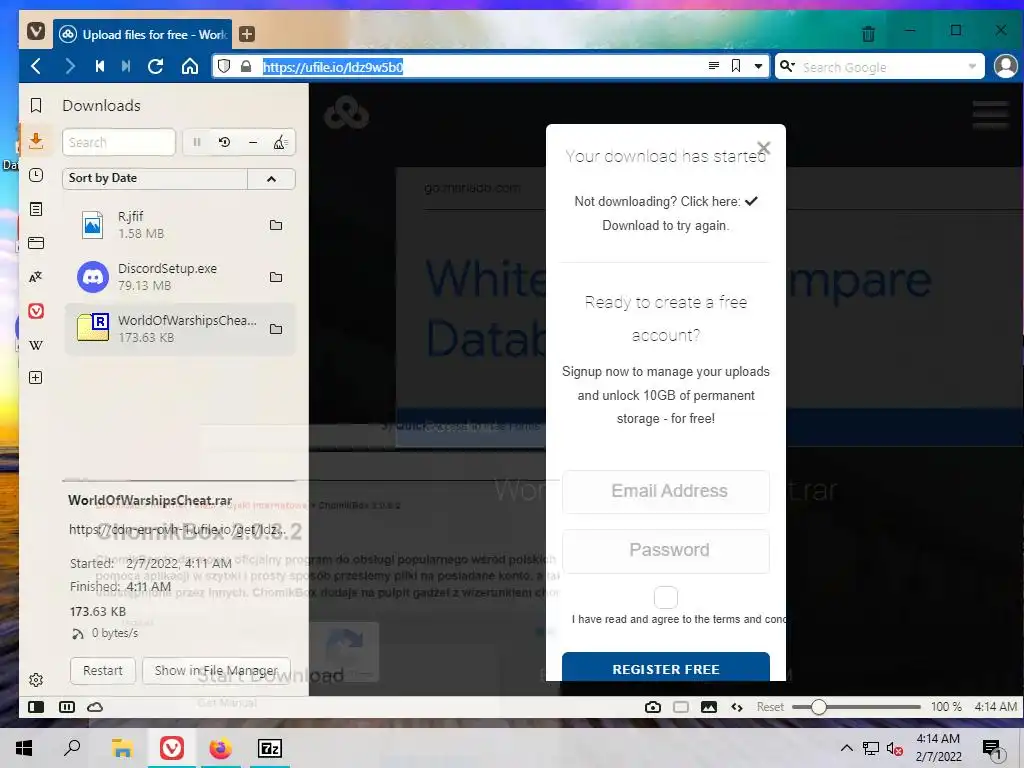Toggle reader view in address bar

click(x=714, y=66)
